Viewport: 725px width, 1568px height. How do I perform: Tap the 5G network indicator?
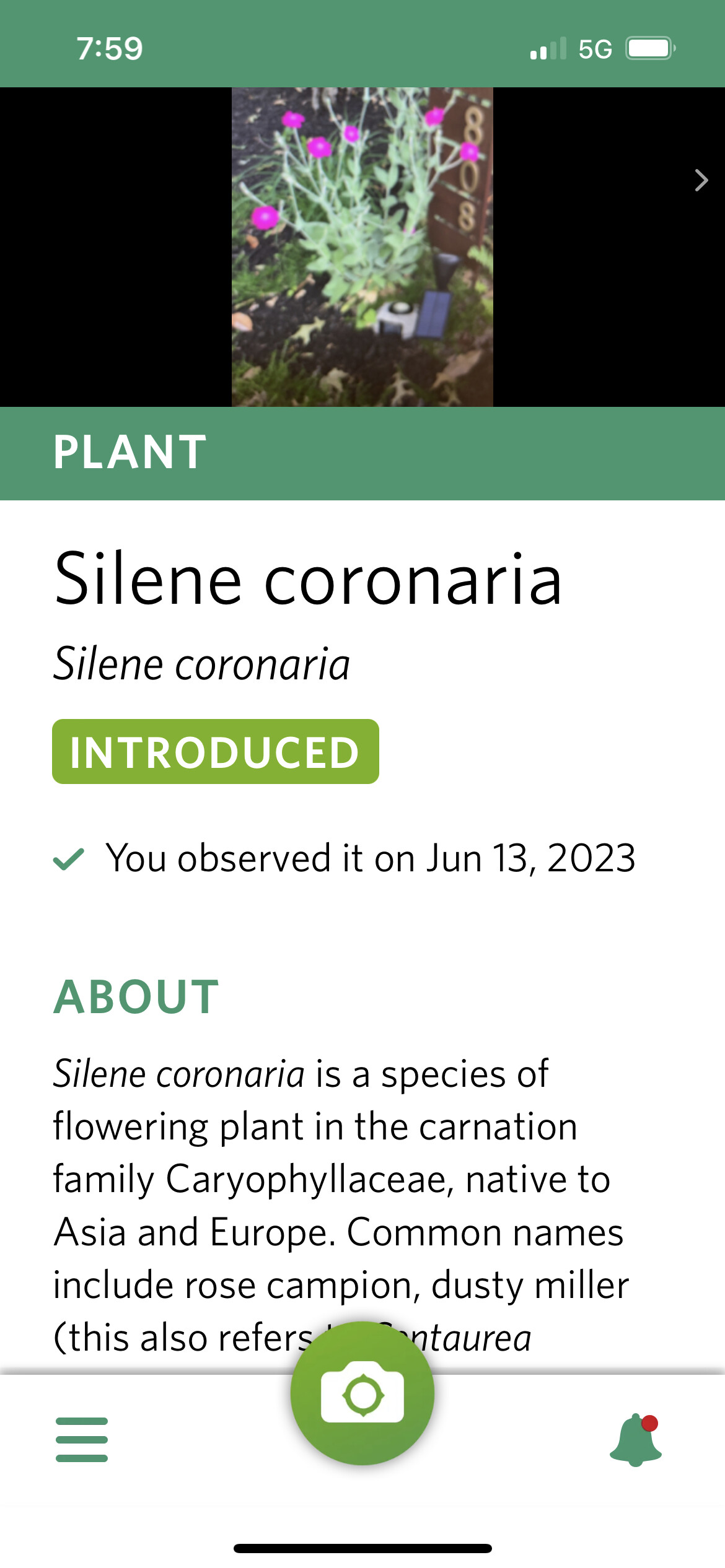(x=595, y=49)
